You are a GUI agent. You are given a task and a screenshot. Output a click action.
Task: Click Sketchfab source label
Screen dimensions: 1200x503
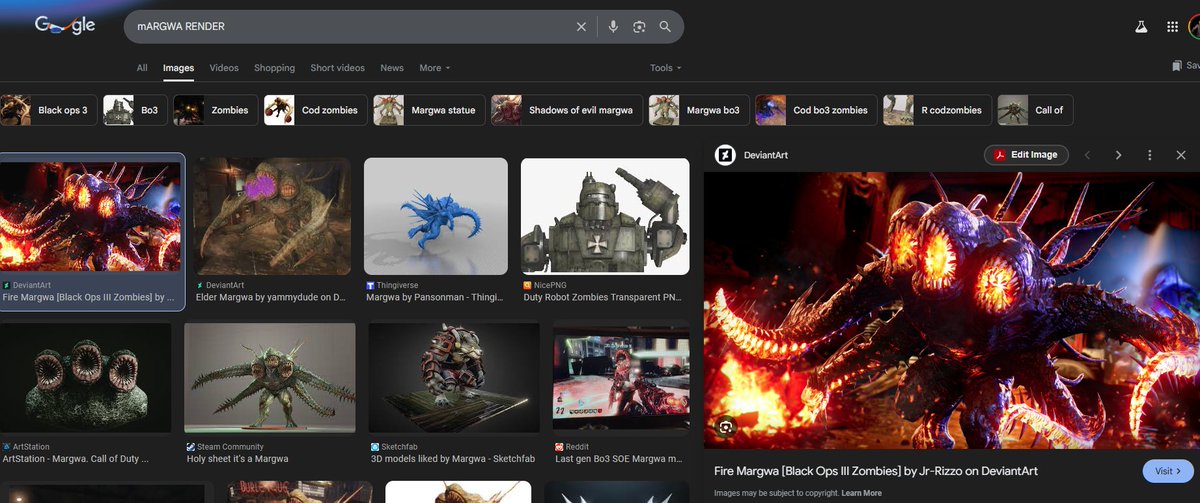[401, 447]
